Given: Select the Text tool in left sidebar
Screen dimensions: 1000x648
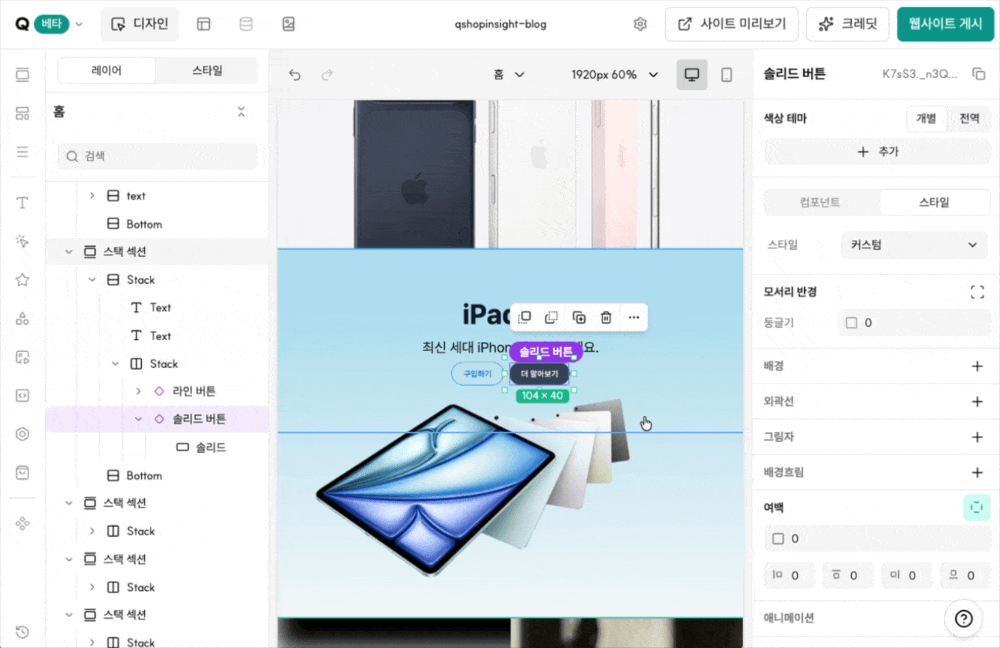Looking at the screenshot, I should 22,203.
